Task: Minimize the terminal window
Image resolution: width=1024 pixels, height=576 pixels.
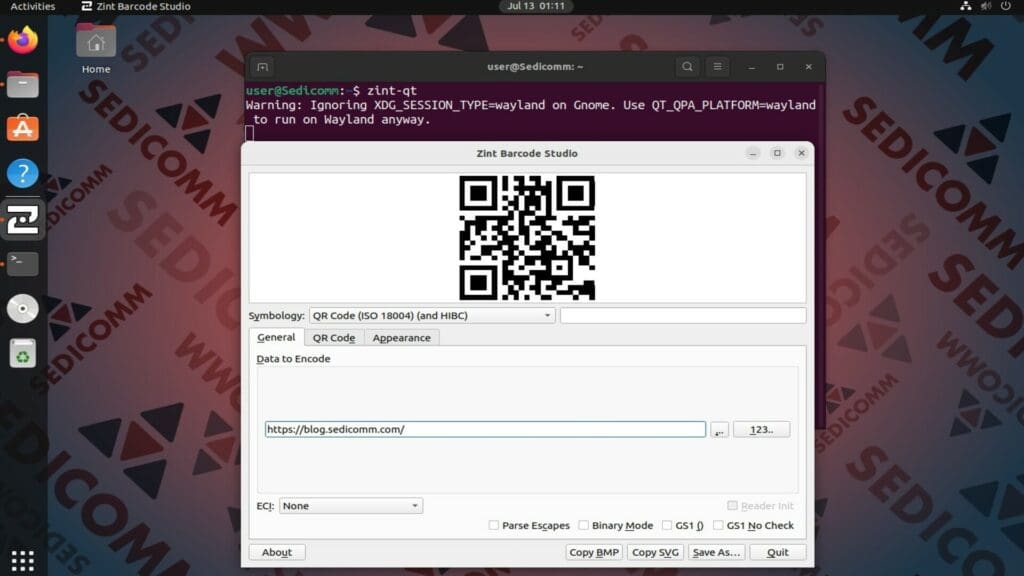Action: (x=752, y=67)
